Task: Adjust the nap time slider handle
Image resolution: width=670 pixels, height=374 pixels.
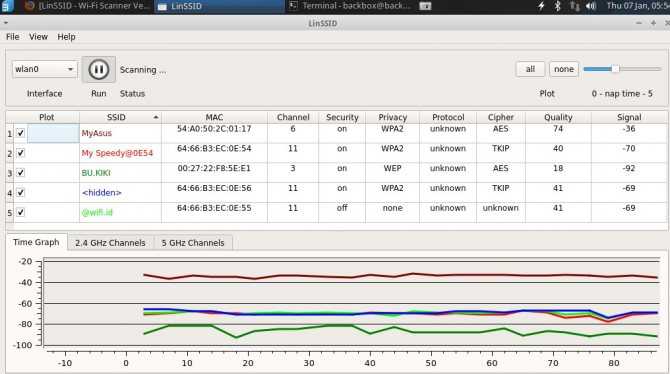Action: (615, 69)
